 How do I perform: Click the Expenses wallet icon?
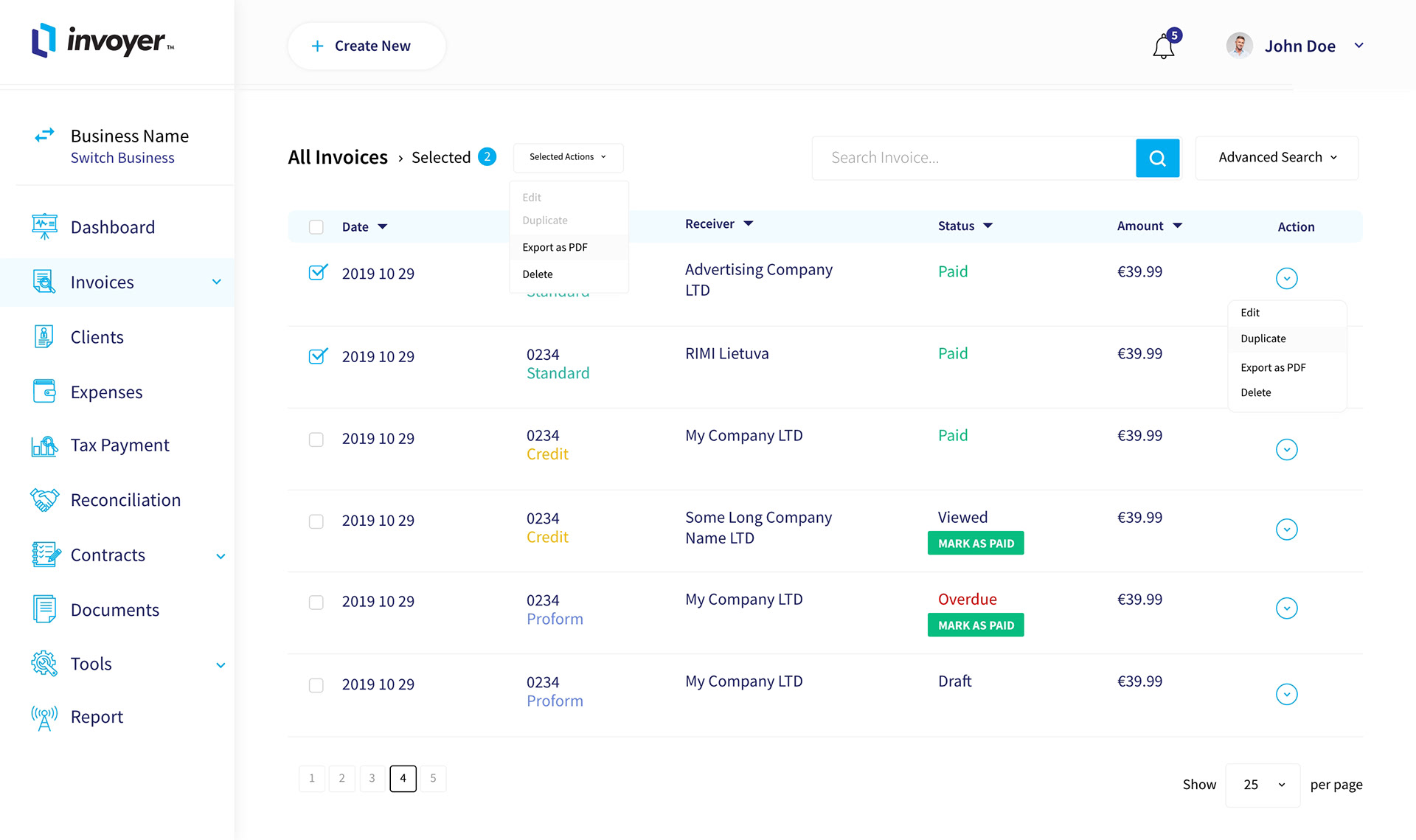click(x=44, y=392)
